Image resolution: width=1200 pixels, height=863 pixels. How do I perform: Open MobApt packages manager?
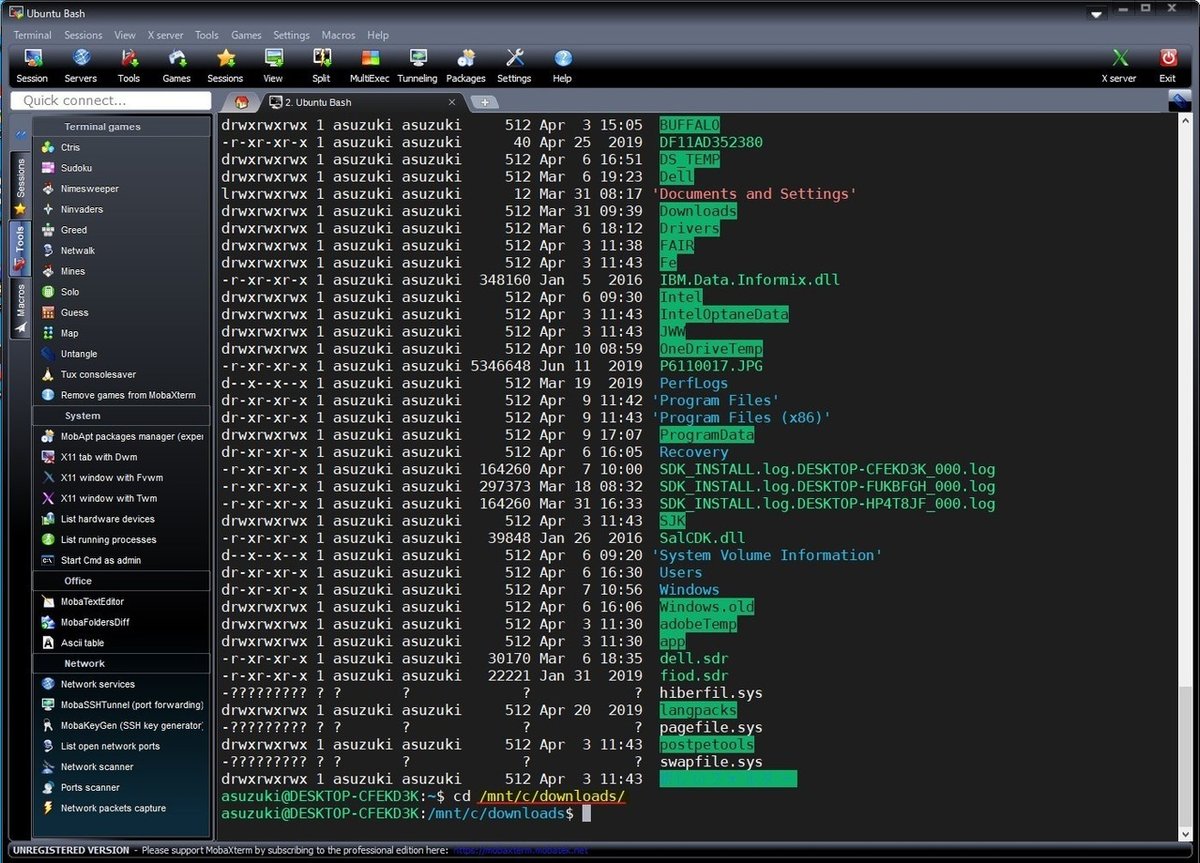[x=122, y=436]
